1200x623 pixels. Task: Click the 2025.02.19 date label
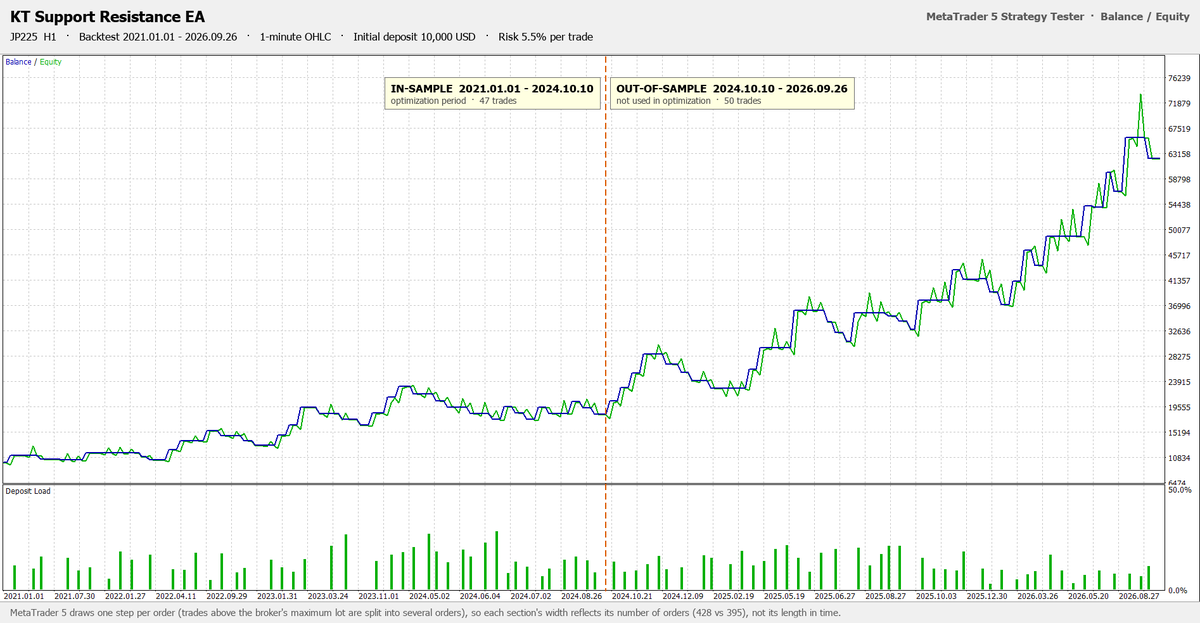[734, 596]
